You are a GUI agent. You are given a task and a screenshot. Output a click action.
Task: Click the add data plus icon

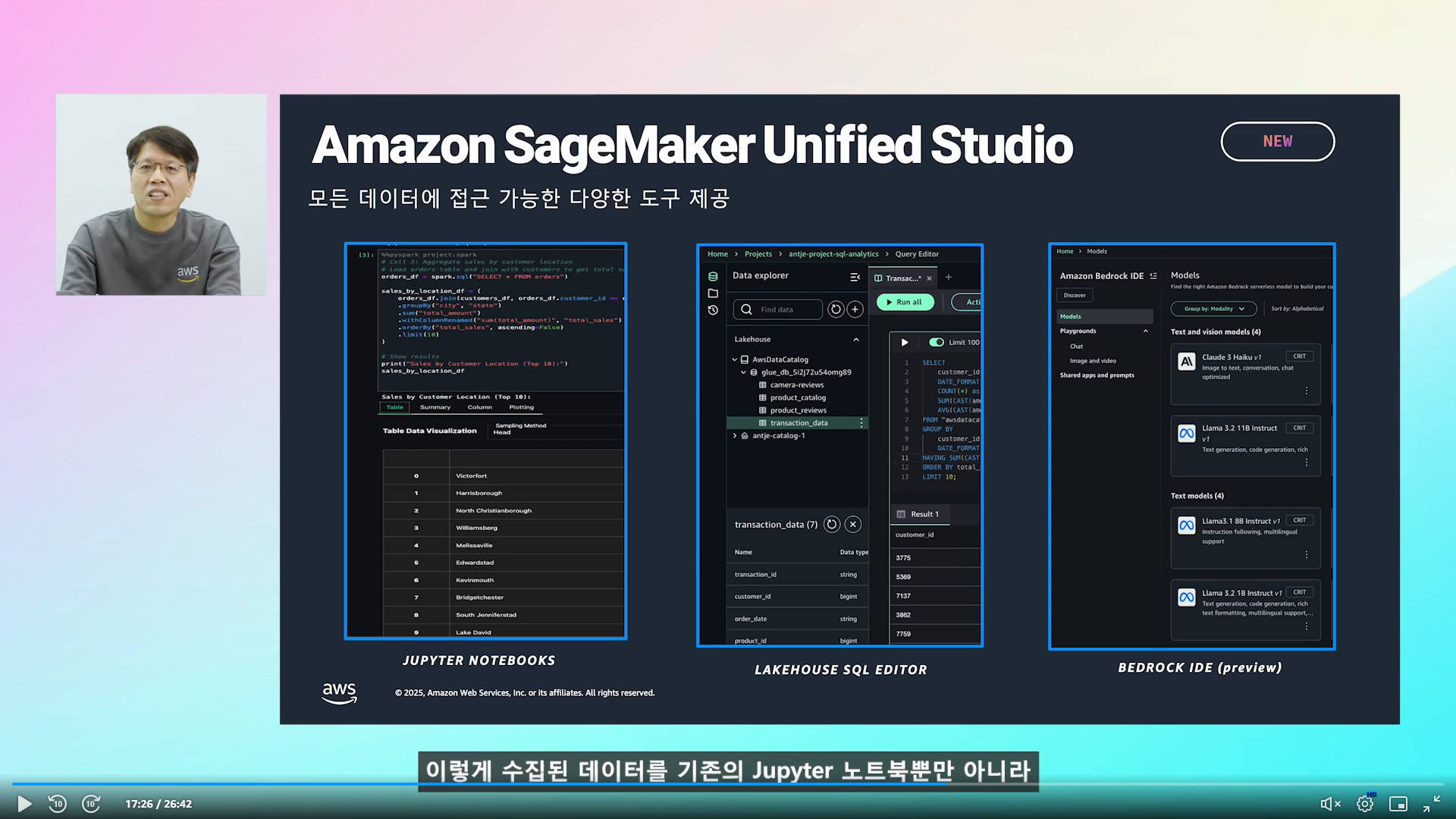855,309
